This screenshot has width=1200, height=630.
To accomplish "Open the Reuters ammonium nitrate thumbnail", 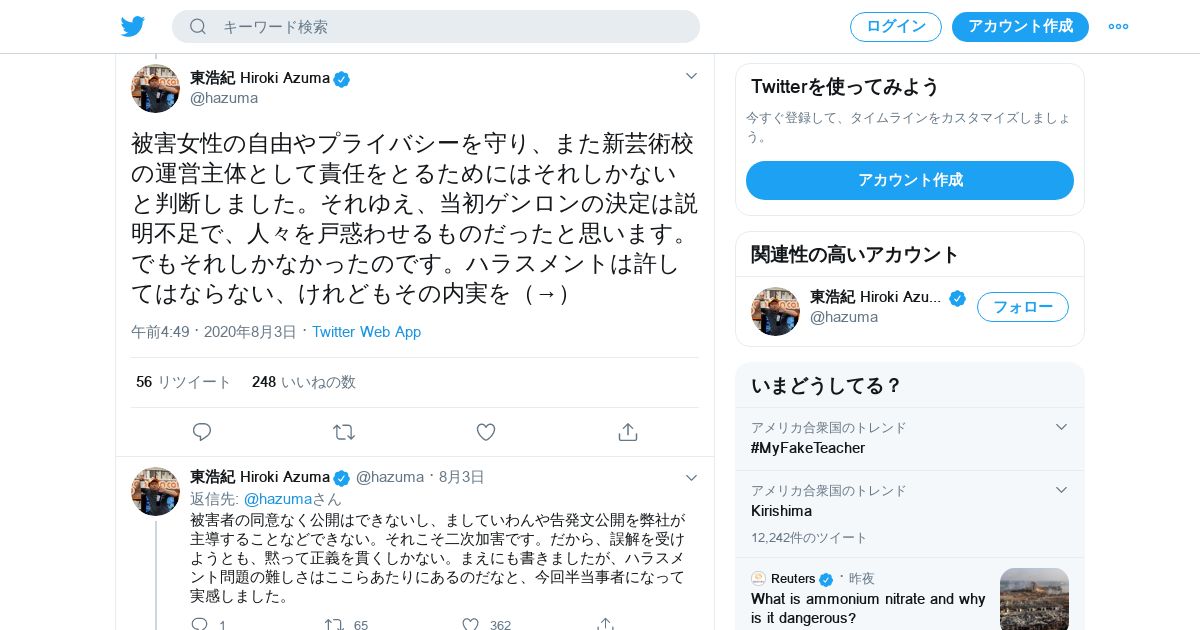I will [x=1034, y=599].
